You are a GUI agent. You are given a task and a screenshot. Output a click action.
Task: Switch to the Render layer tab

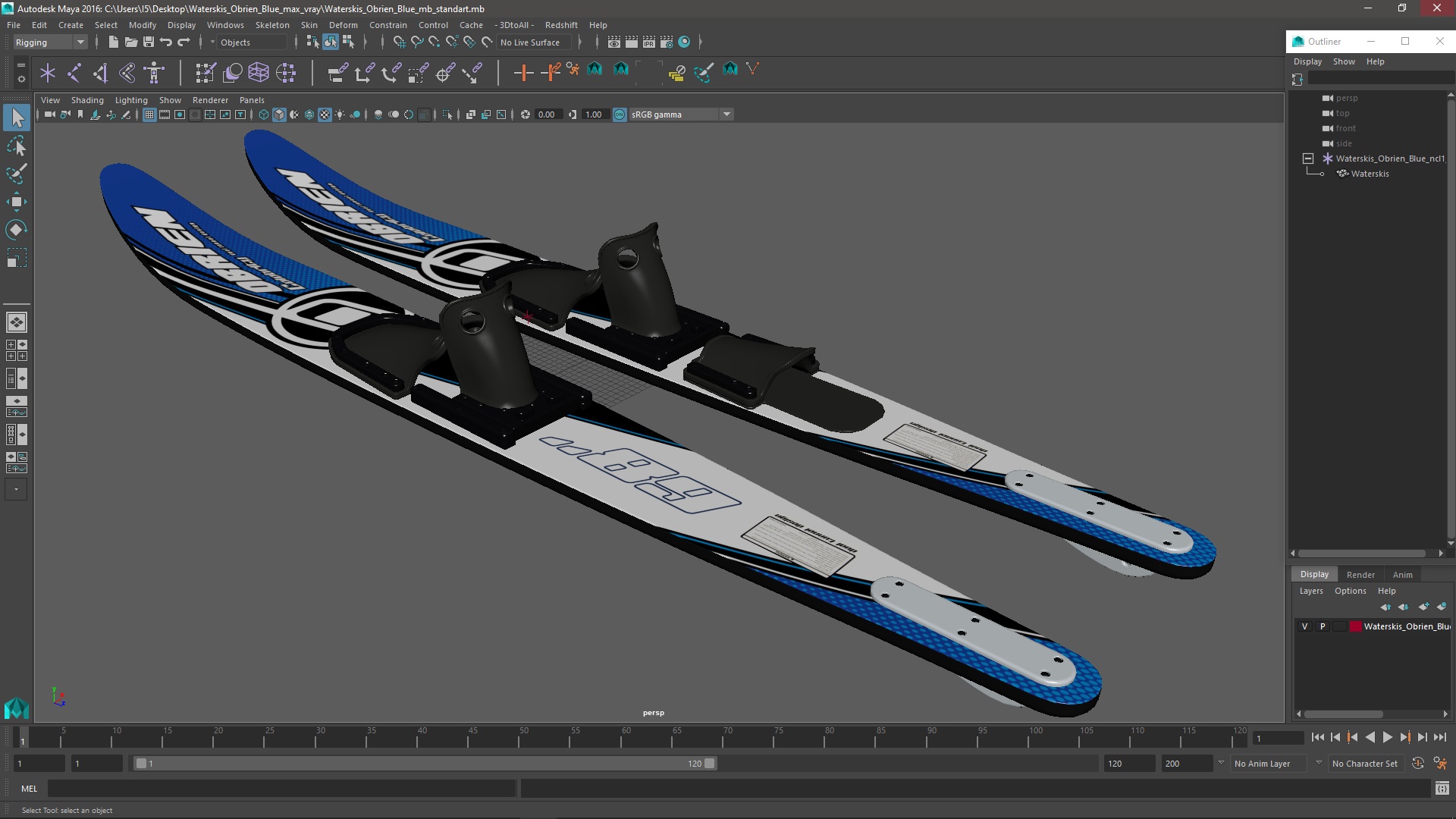click(1360, 575)
